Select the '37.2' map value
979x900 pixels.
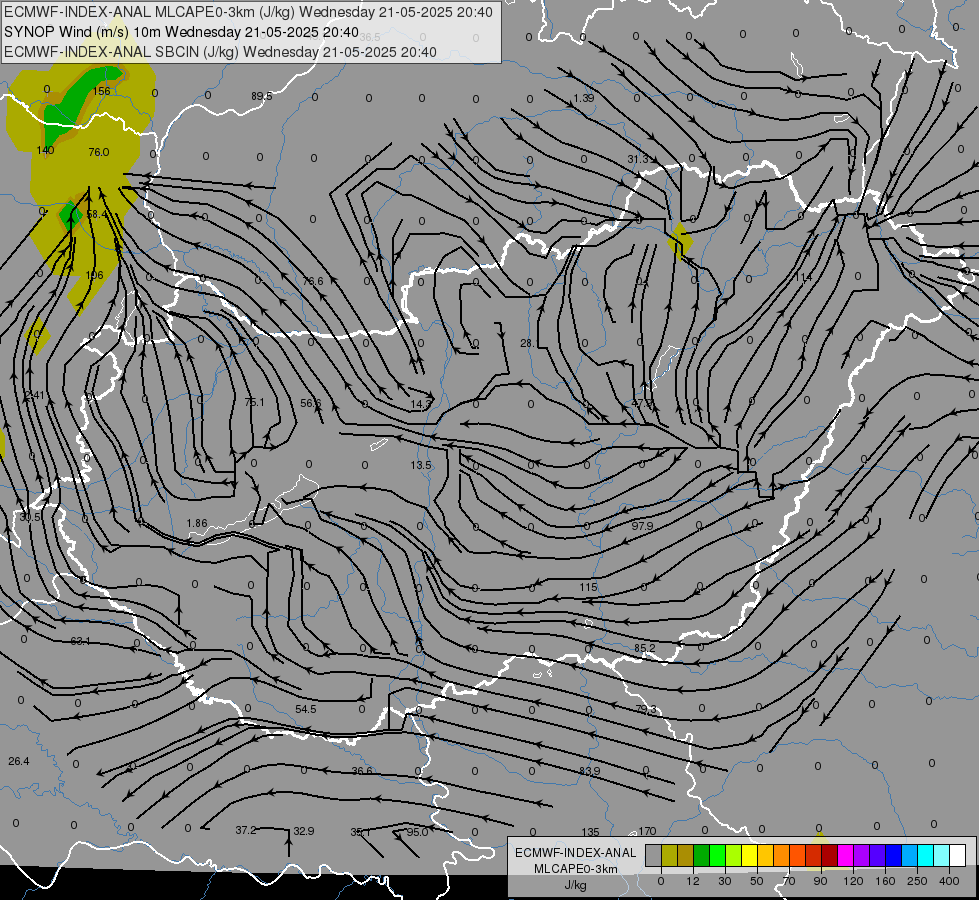[x=246, y=831]
